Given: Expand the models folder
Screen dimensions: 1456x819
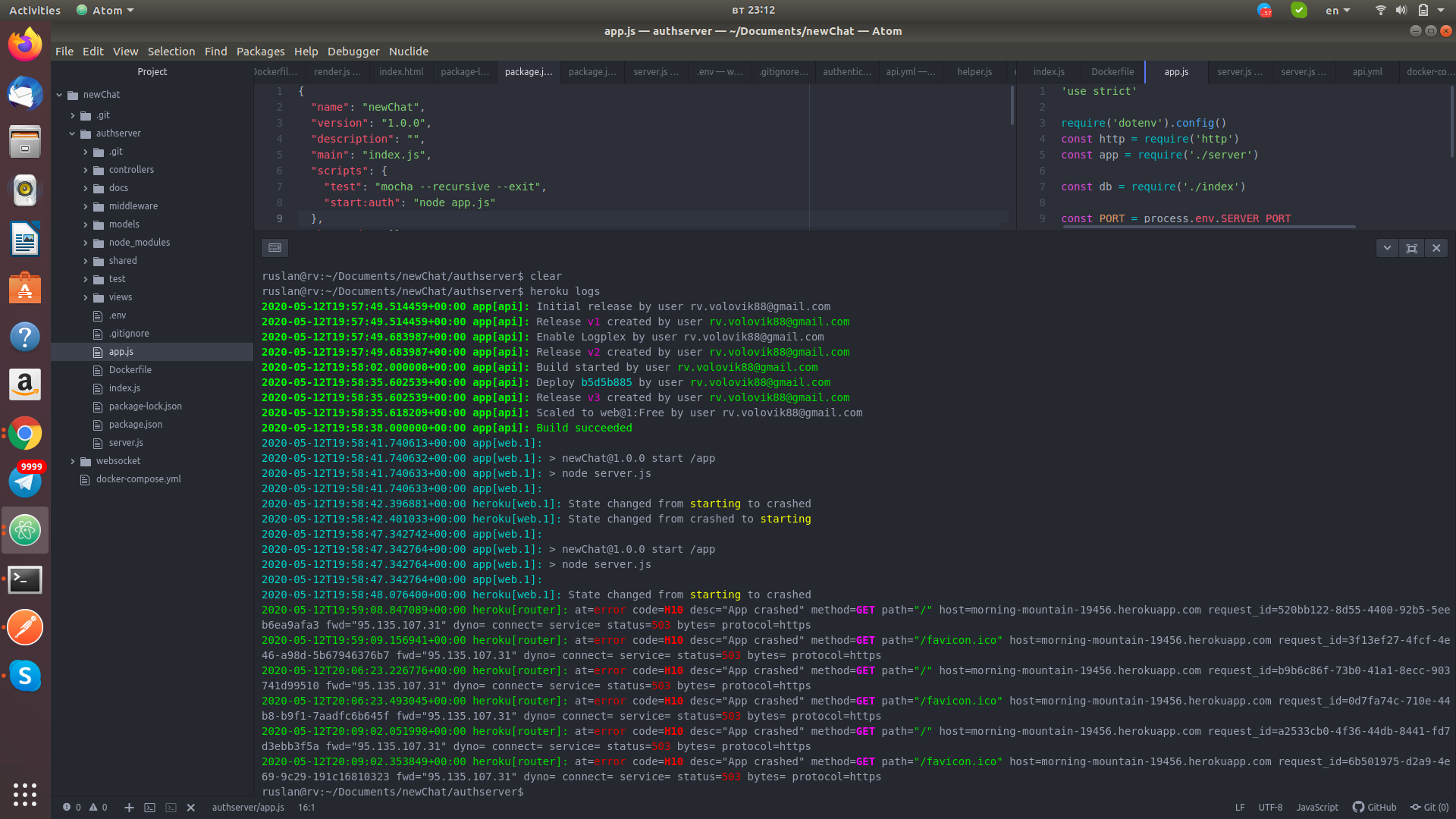Looking at the screenshot, I should click(x=85, y=224).
